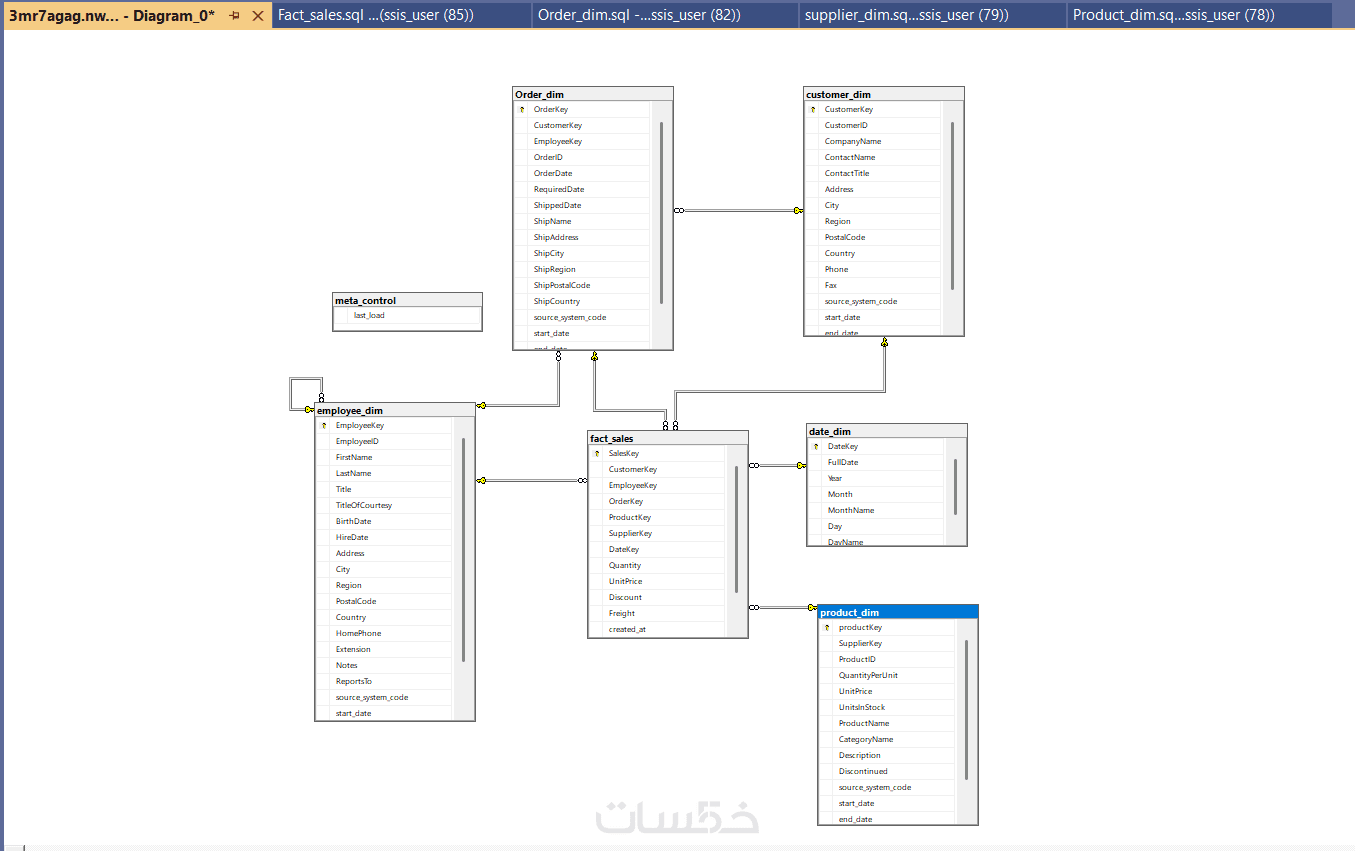Screen dimensions: 1355x851
Task: Pin the Diagram_0 tab using the pushpin icon
Action: click(x=234, y=16)
